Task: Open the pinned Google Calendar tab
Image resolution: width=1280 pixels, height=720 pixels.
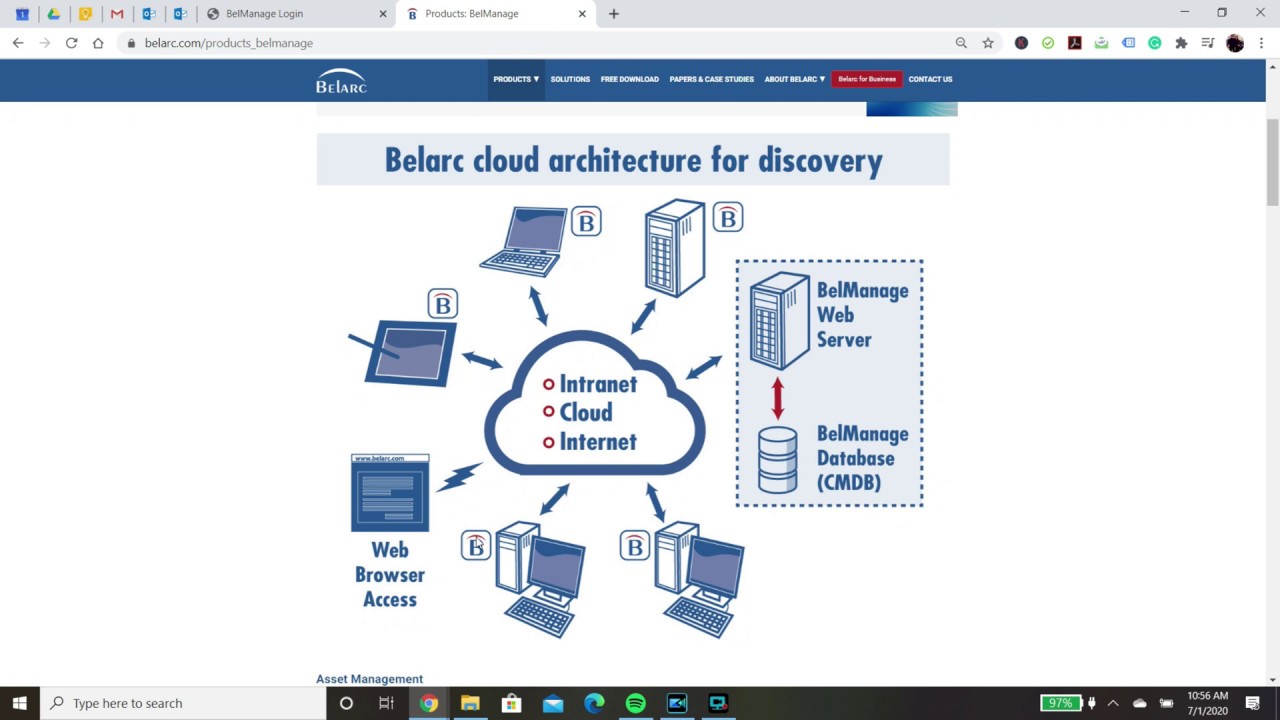Action: click(22, 14)
